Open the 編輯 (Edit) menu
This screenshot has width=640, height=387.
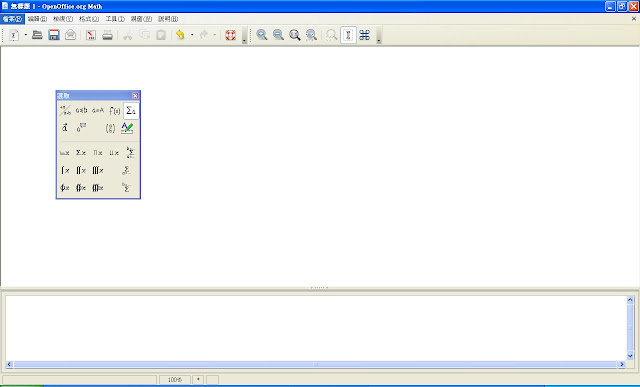[x=37, y=19]
